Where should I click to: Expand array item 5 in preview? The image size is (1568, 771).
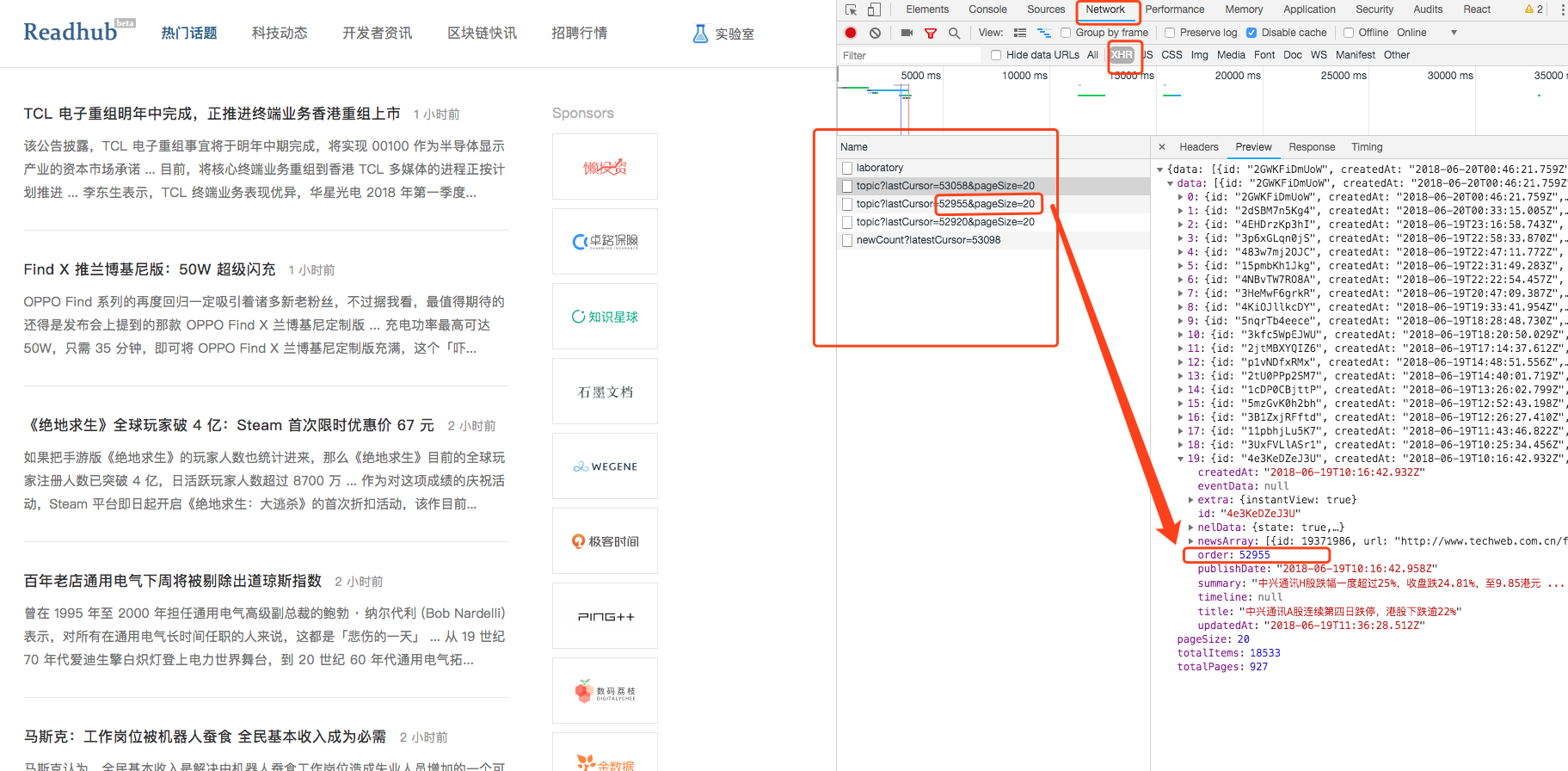1180,266
